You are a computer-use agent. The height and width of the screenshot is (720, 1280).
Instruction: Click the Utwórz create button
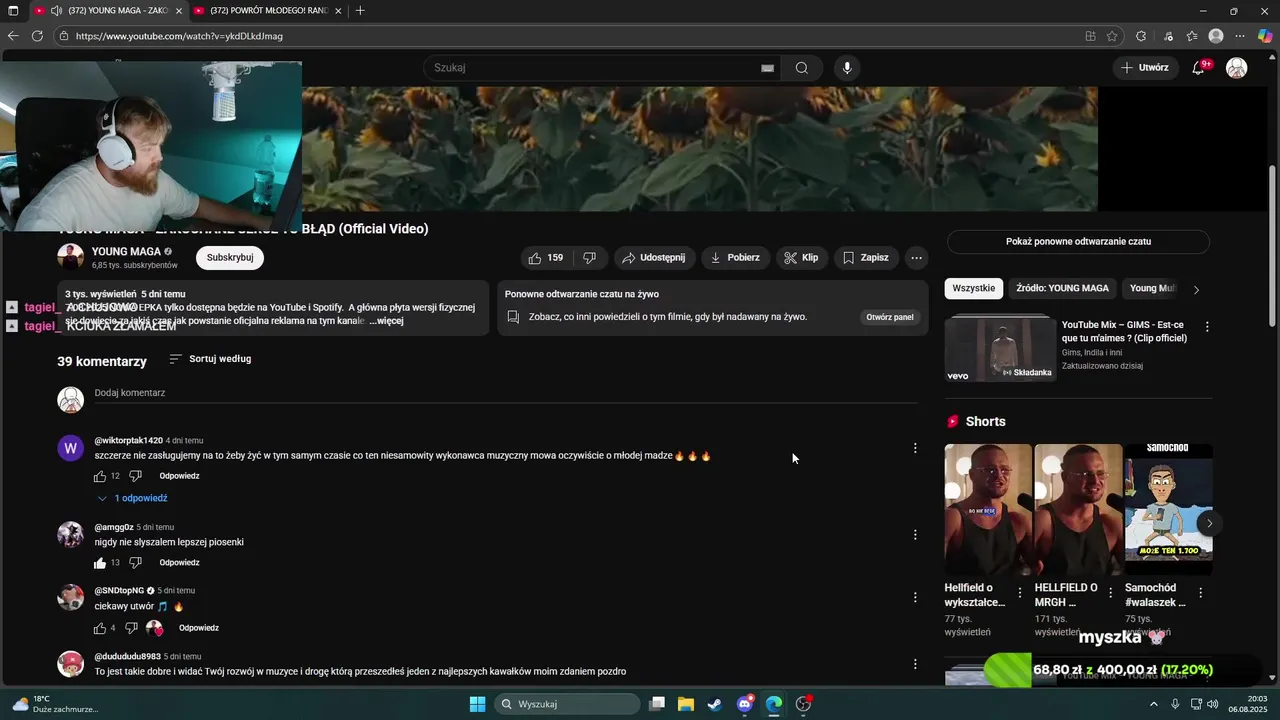[x=1145, y=68]
